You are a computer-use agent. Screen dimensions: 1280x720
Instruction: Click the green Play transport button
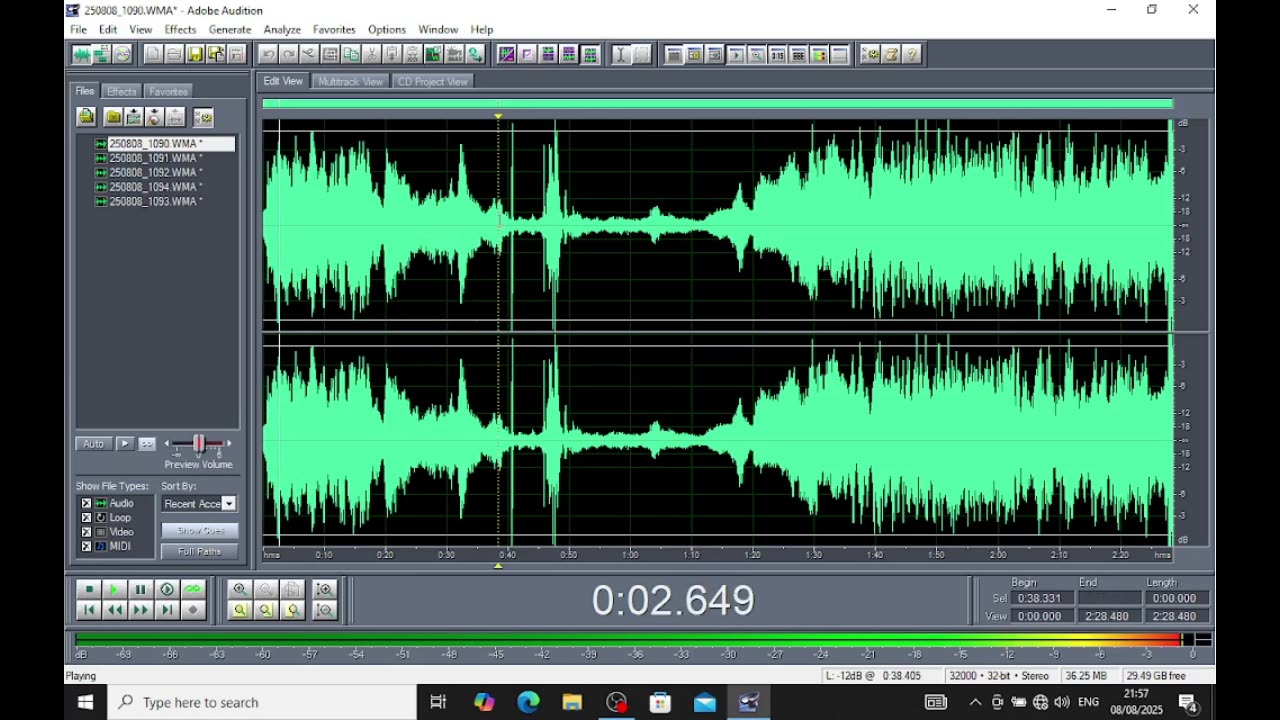114,590
